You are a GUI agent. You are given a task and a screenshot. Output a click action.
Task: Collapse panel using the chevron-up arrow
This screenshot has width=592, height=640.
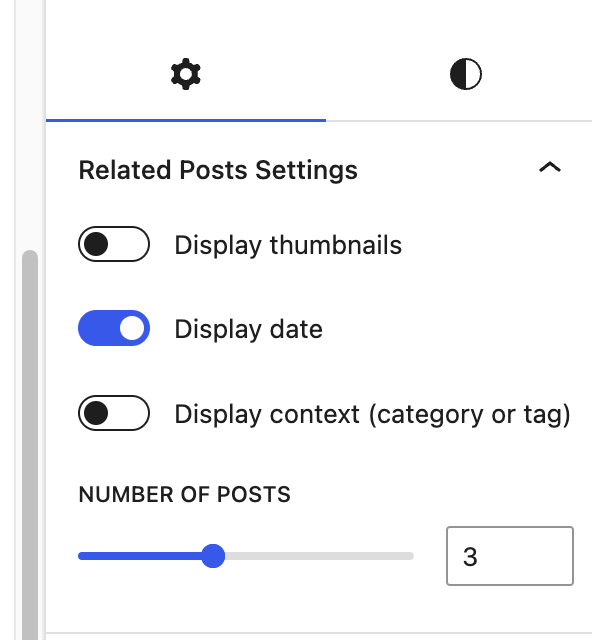point(550,167)
